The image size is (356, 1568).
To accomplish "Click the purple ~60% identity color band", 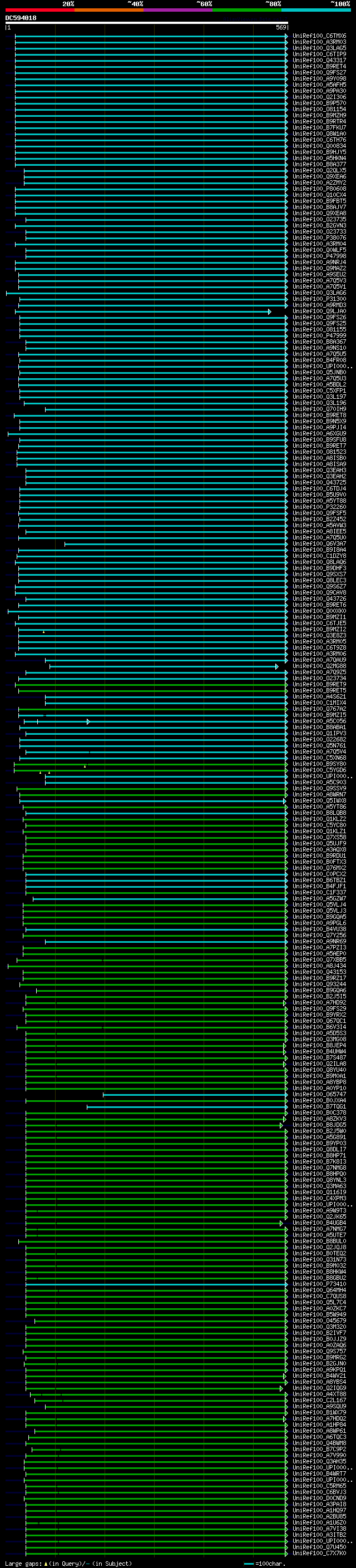I will 177,10.
